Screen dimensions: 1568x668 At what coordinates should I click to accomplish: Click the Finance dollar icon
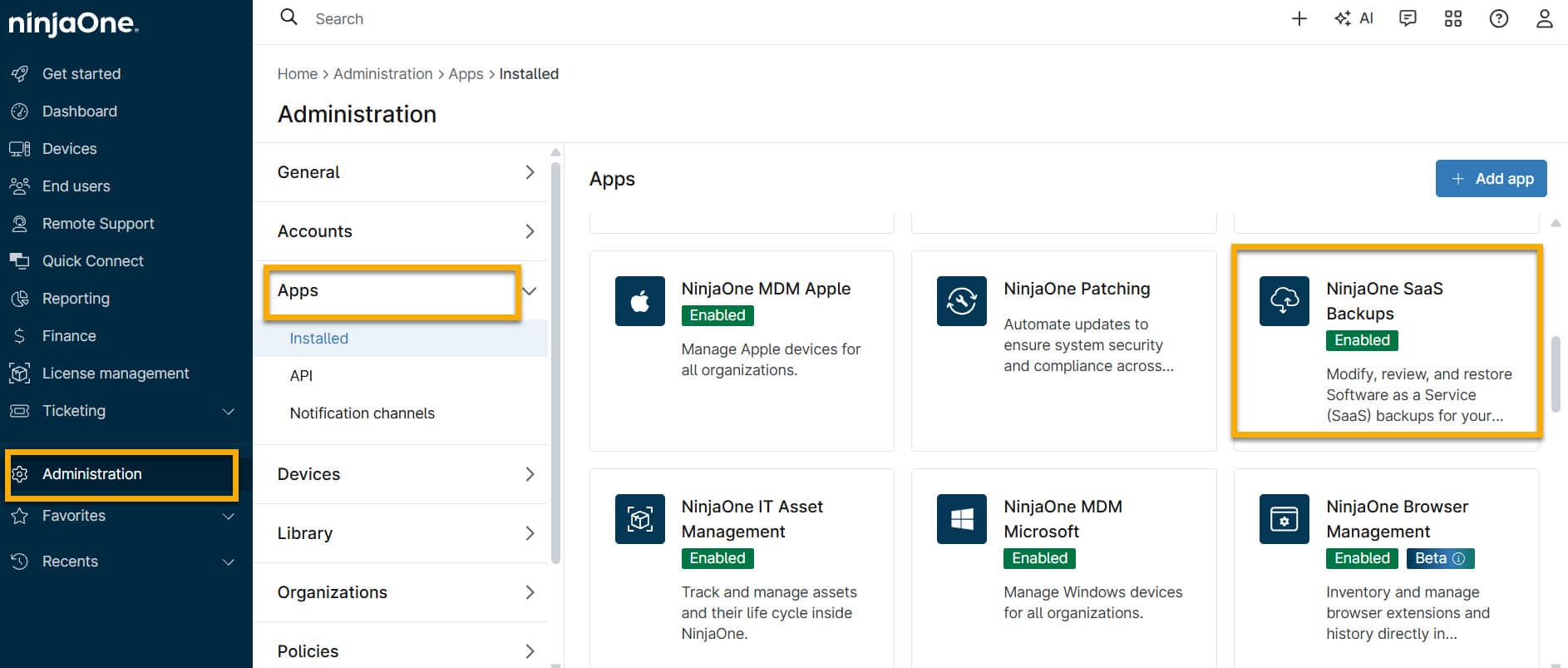click(x=20, y=336)
